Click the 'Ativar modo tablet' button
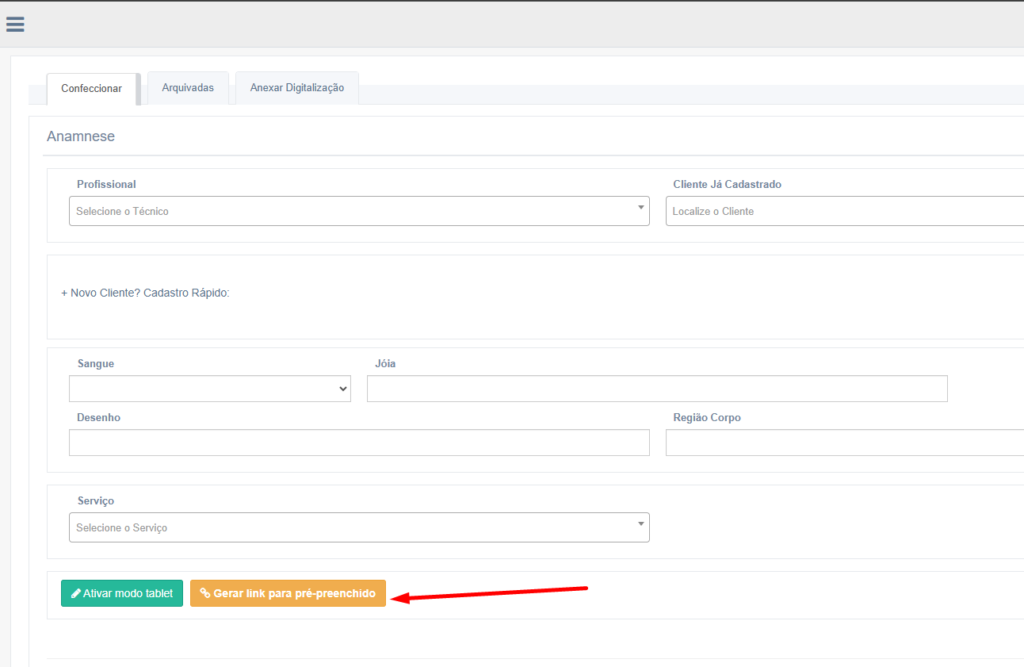This screenshot has height=667, width=1024. [x=122, y=593]
